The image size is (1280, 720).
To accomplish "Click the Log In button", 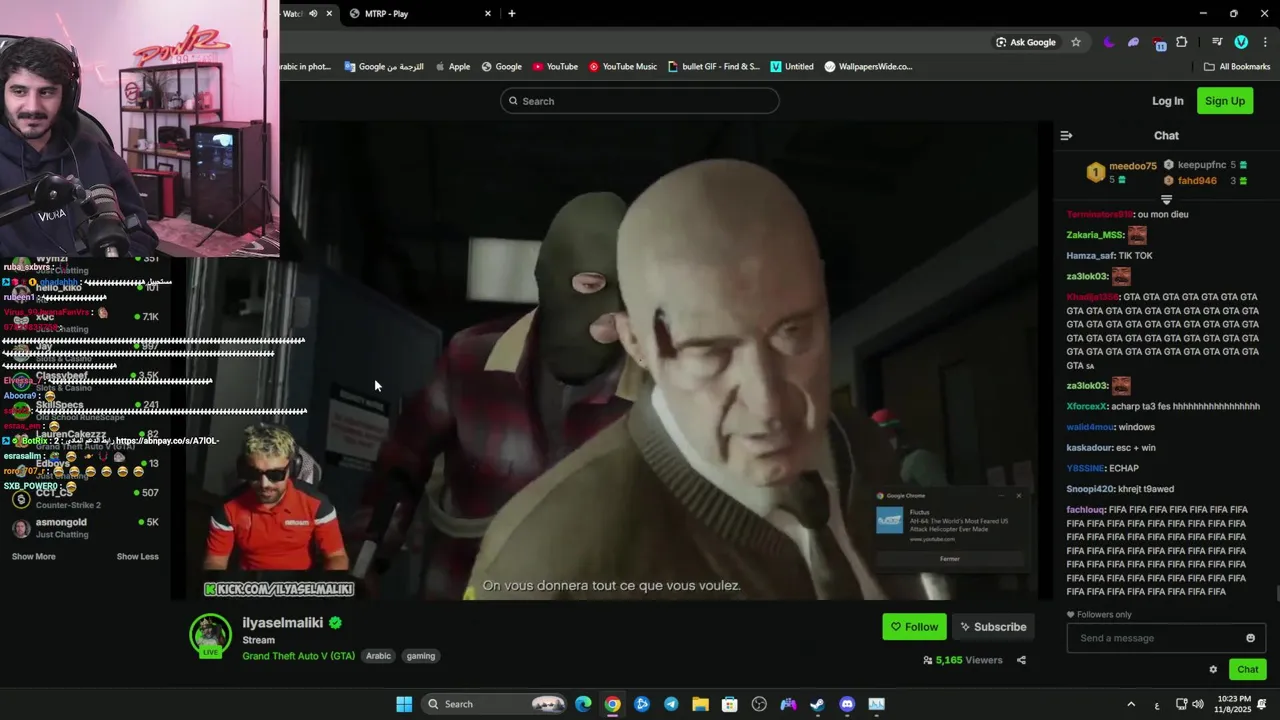I will tap(1167, 101).
